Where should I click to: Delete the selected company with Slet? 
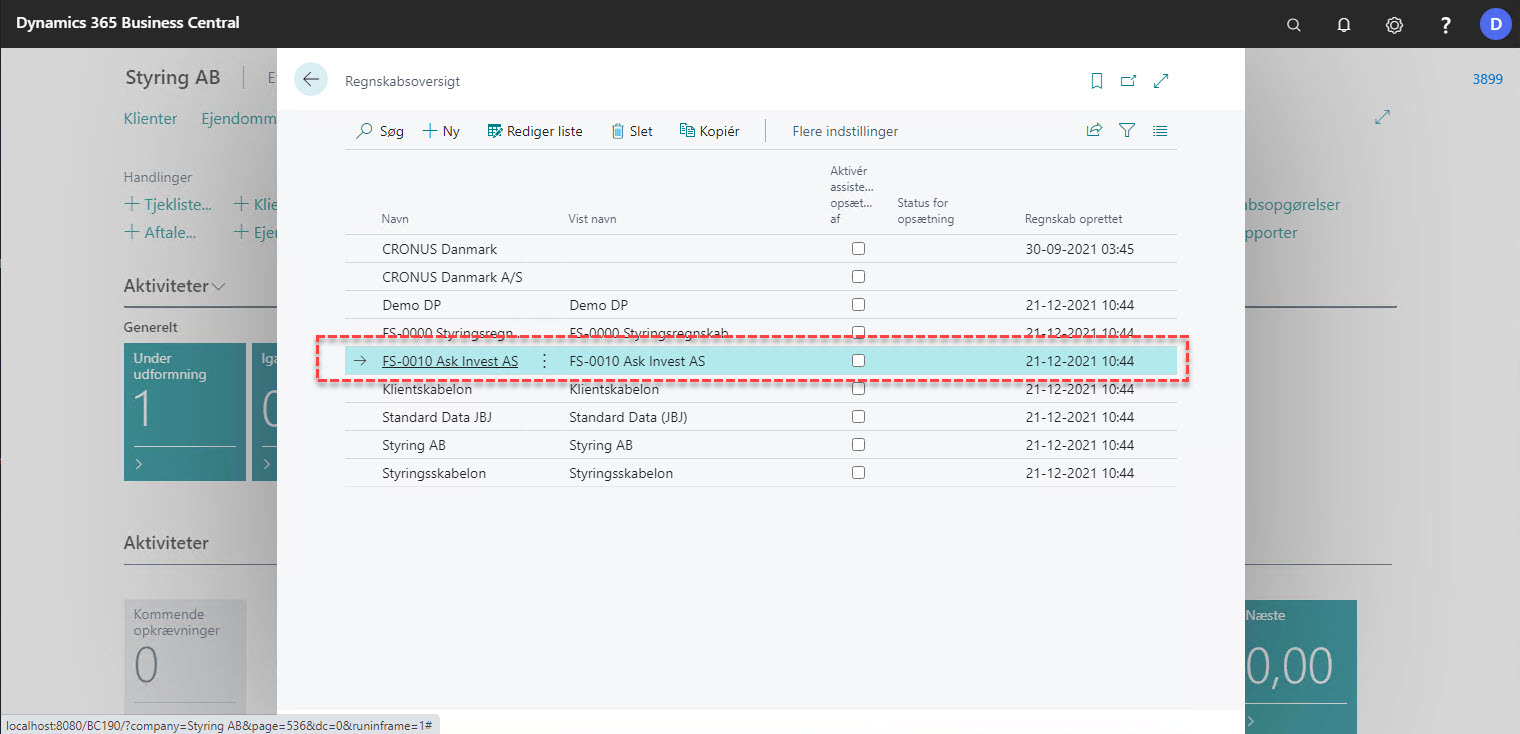tap(632, 131)
